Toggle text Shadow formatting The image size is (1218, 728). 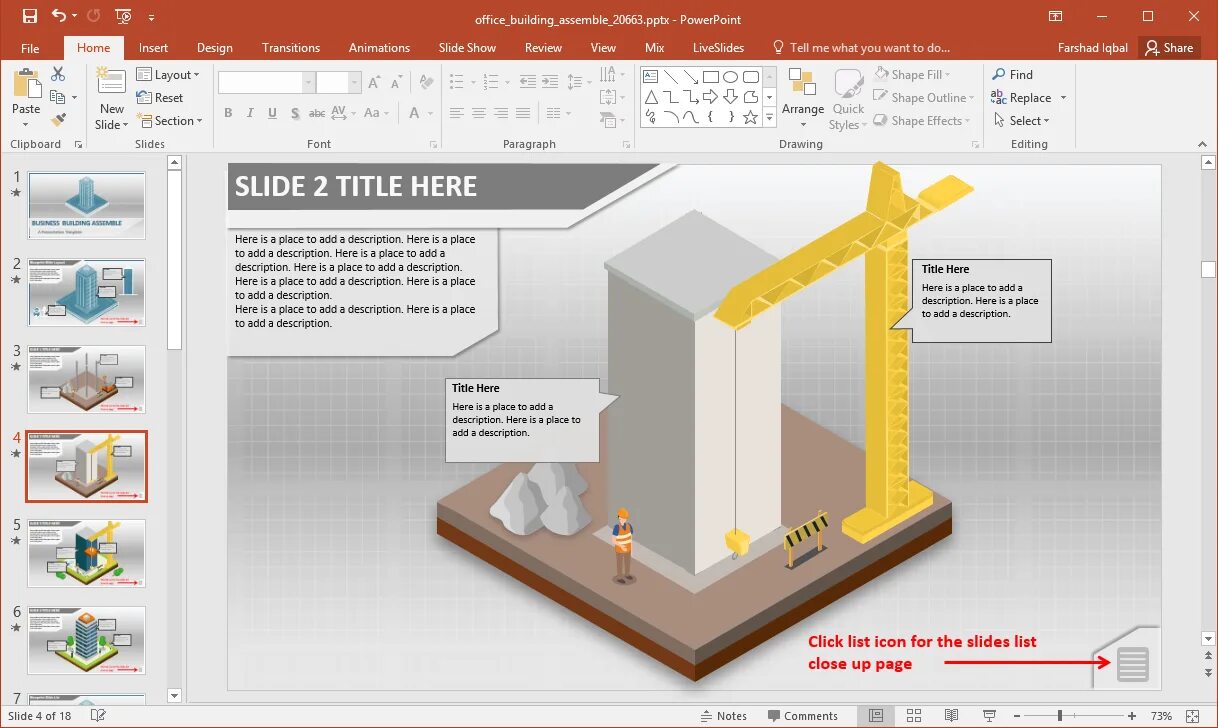[295, 113]
